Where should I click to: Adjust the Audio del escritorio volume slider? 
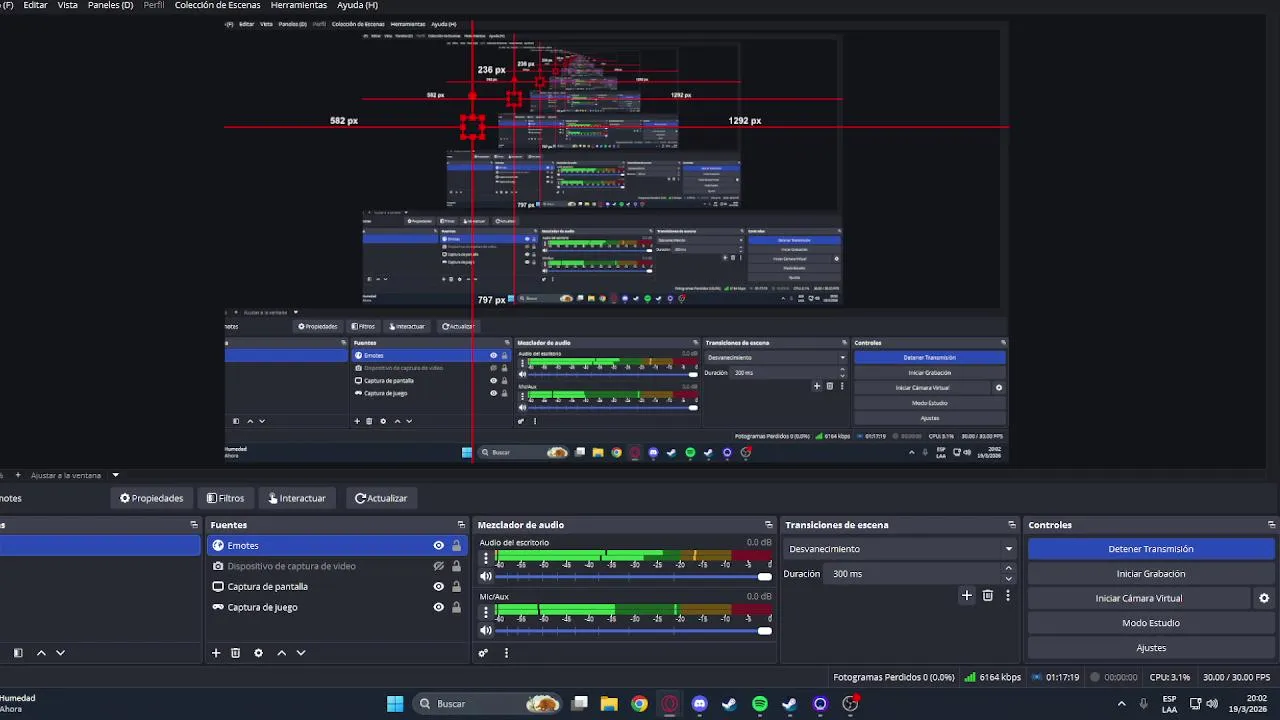[633, 577]
